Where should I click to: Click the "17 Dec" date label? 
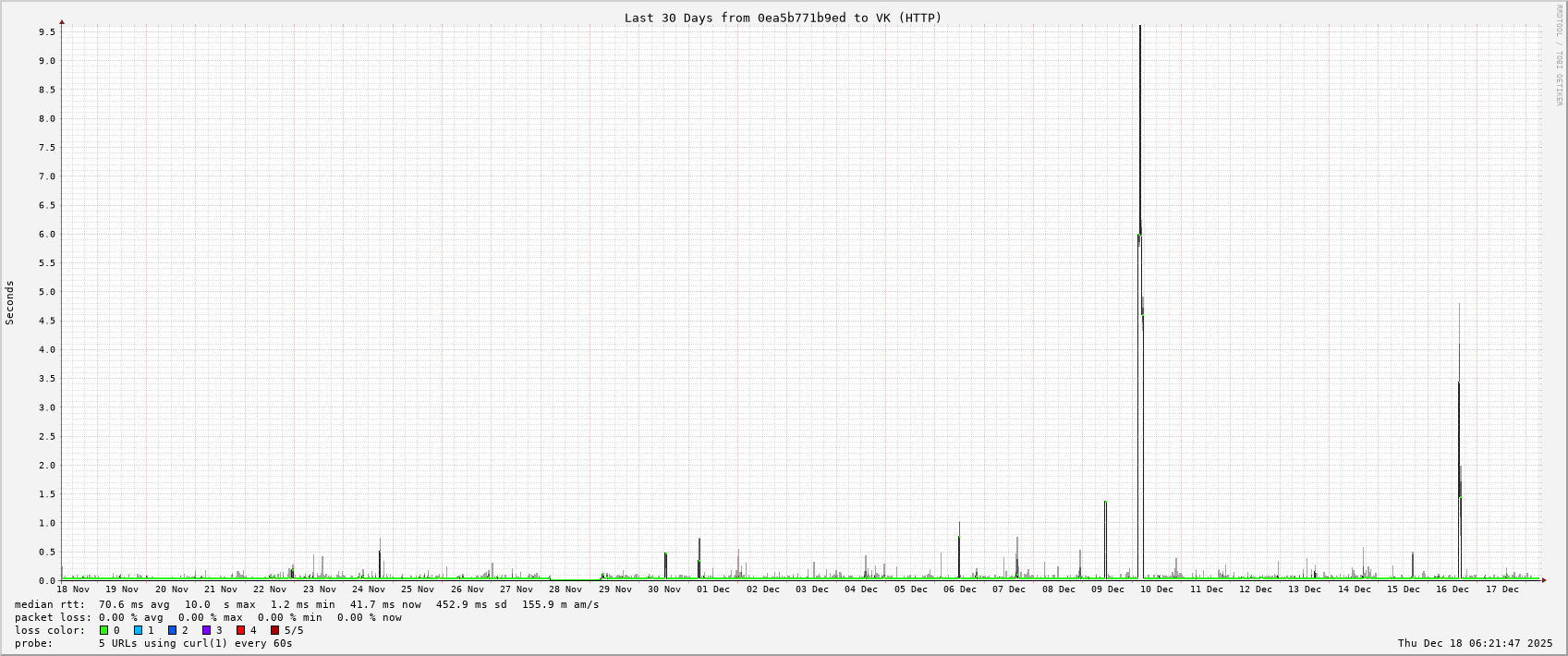(x=1501, y=589)
